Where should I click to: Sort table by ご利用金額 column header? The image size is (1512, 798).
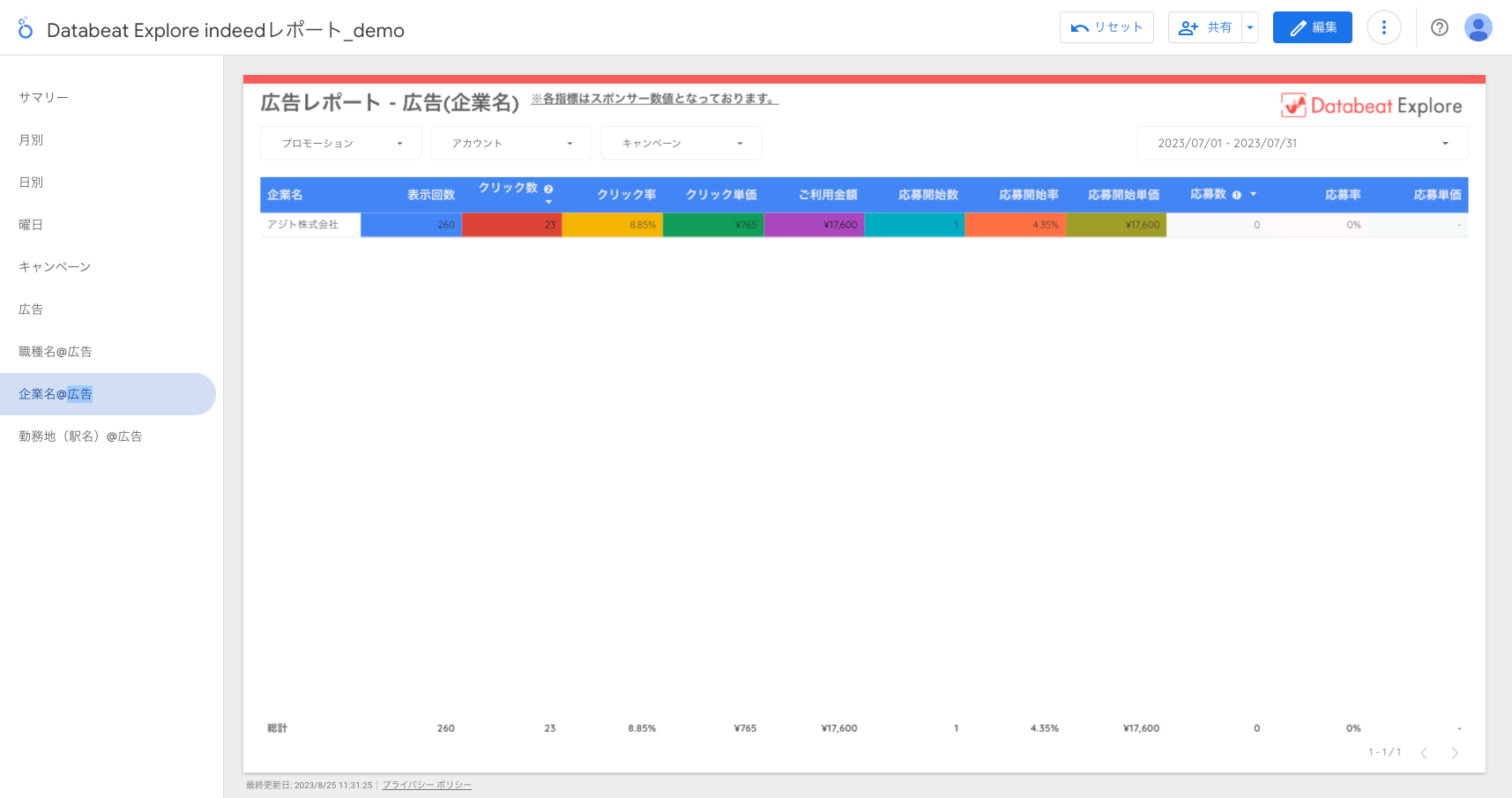coord(828,195)
